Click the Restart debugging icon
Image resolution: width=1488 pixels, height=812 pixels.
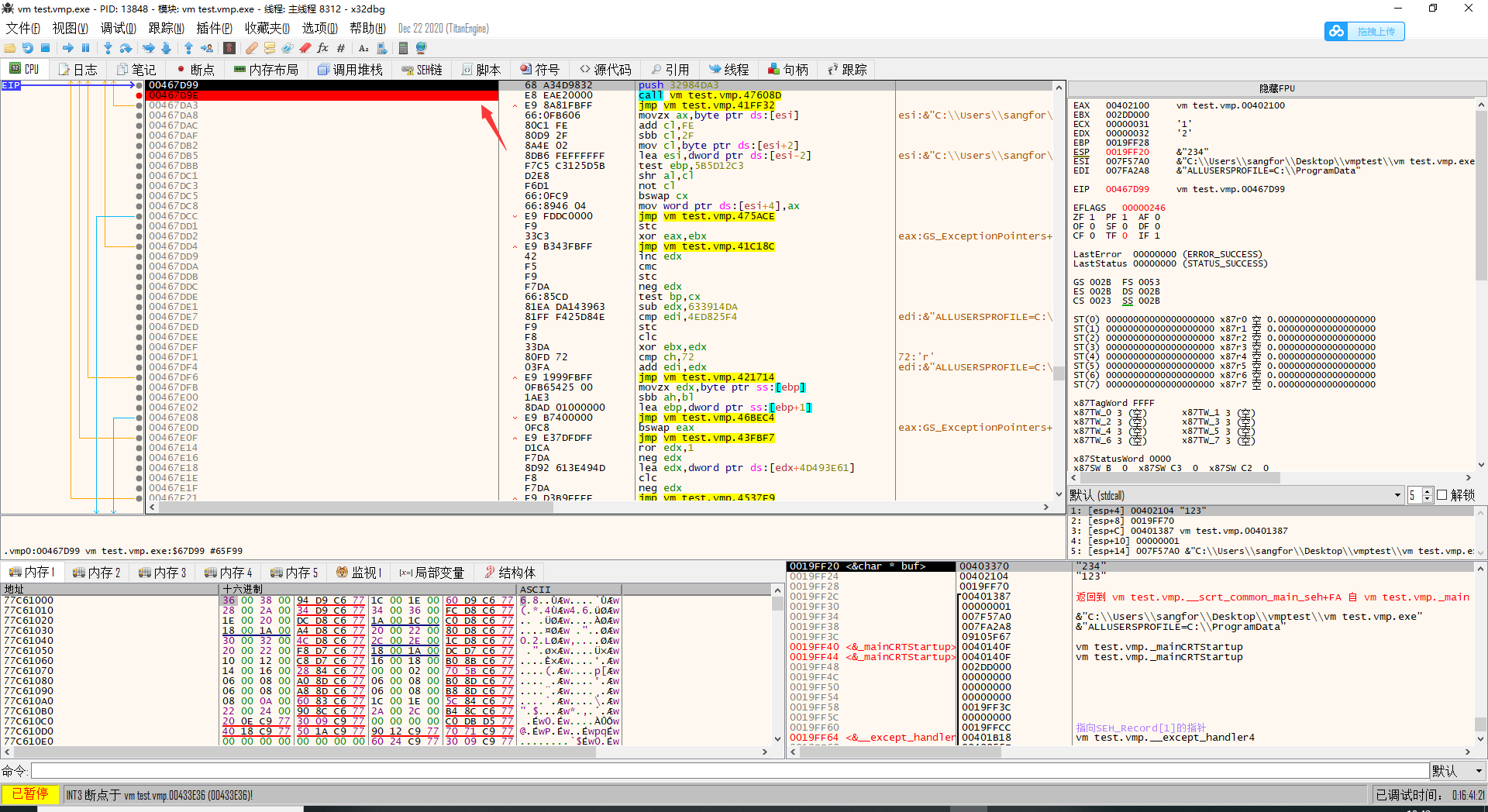28,48
